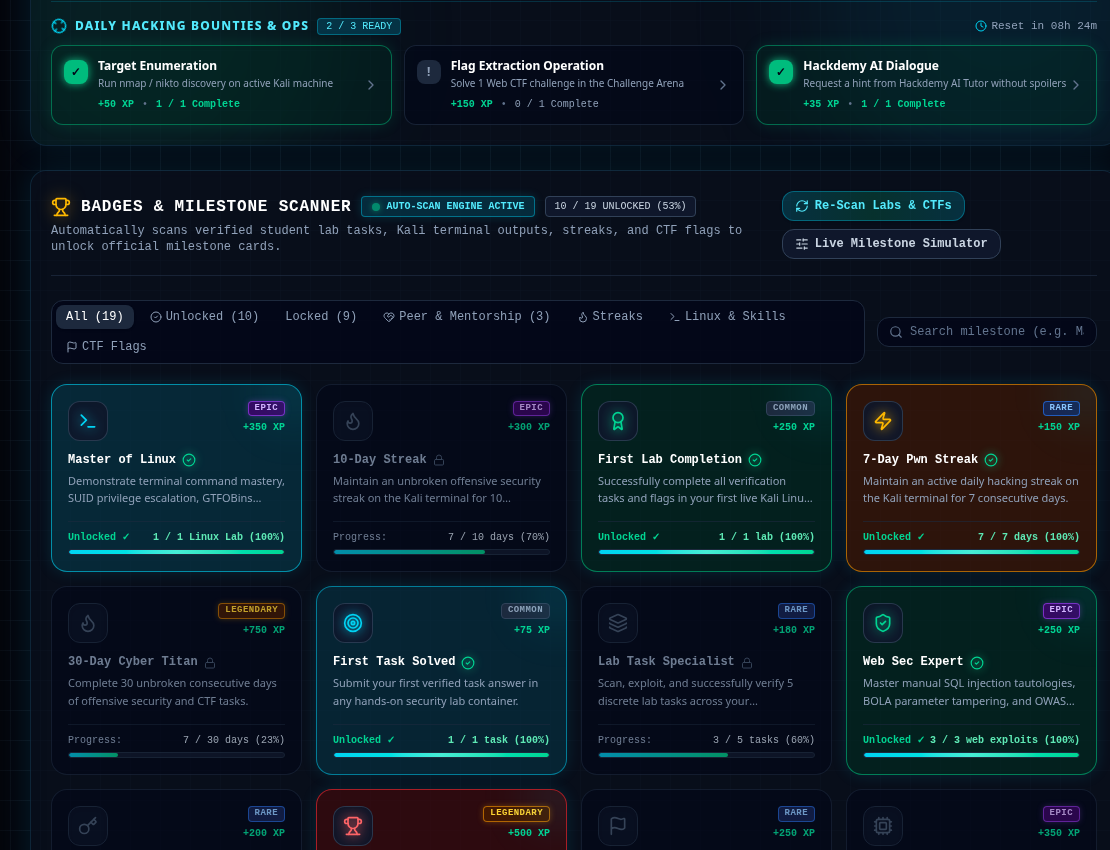1110x850 pixels.
Task: Click the Master of Linux terminal icon
Action: pyautogui.click(x=88, y=421)
